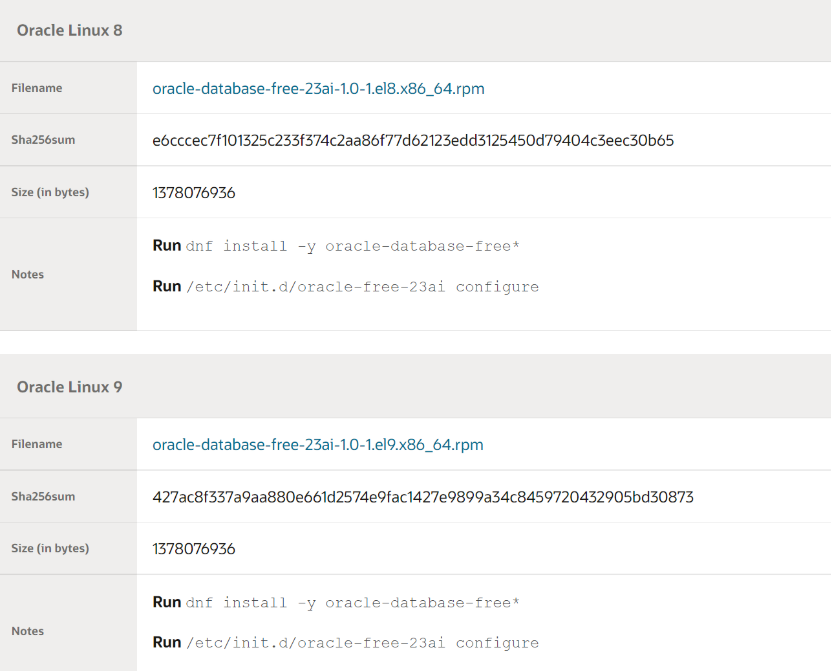This screenshot has height=671, width=831.
Task: Click the Sha256sum label in Oracle Linux 9 table
Action: click(43, 497)
